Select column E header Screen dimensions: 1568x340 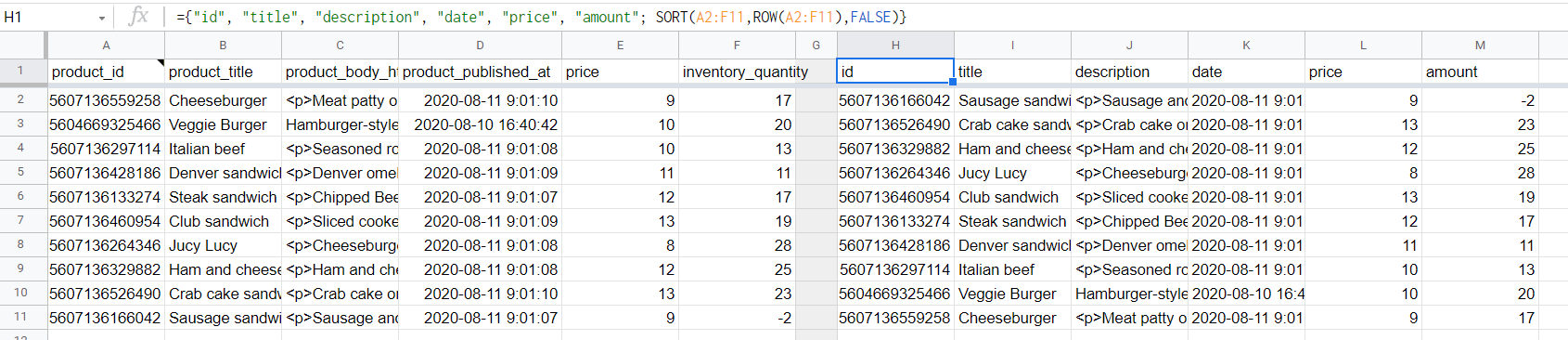click(620, 45)
